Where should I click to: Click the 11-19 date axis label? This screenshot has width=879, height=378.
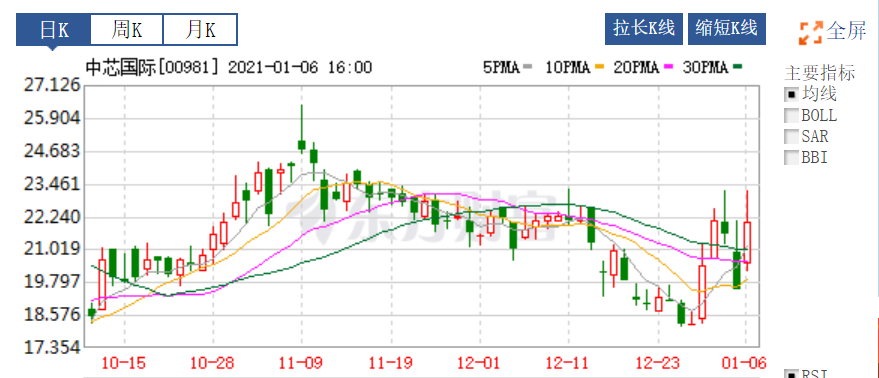click(391, 363)
